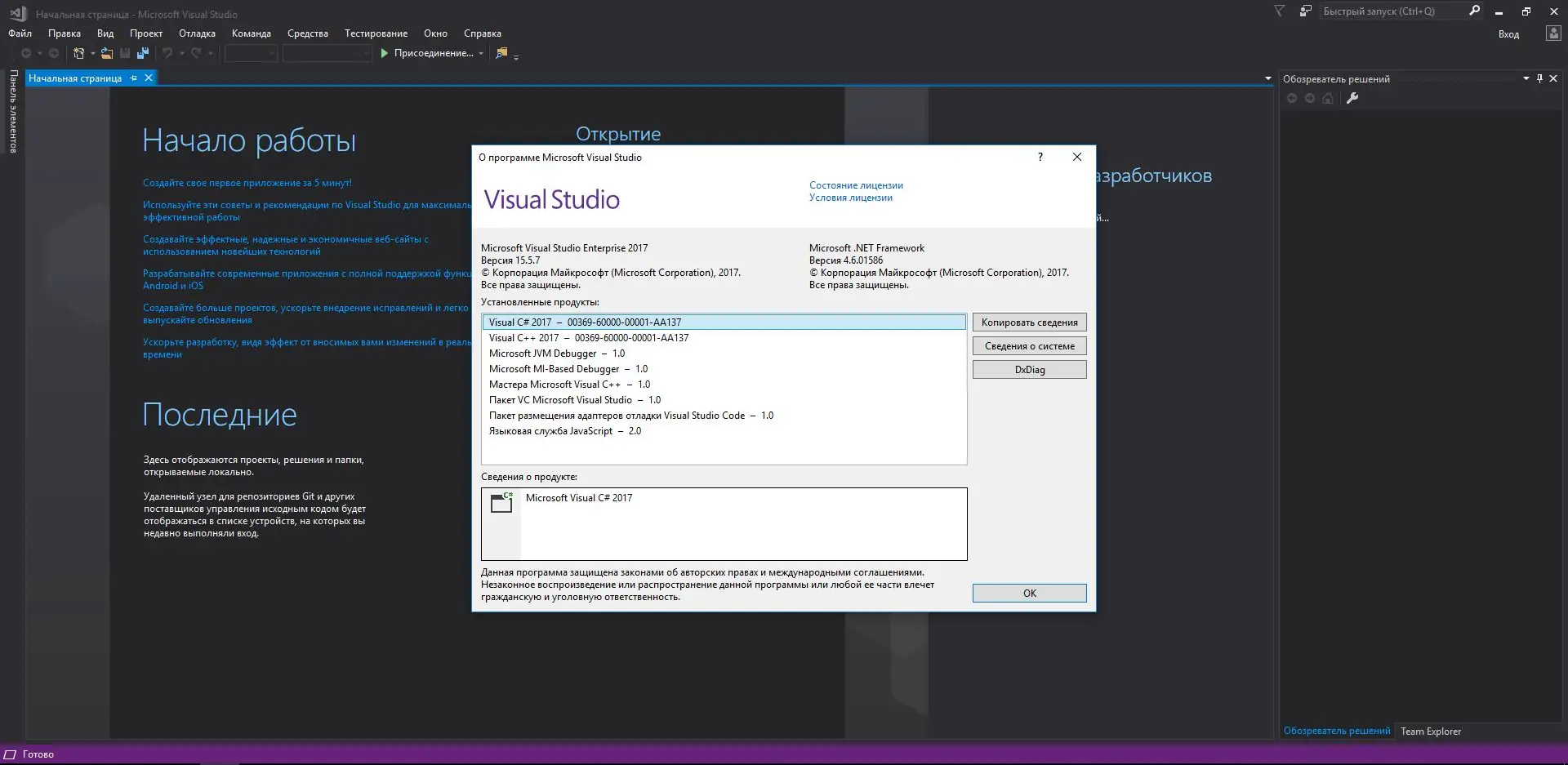Open the Состояние лицензии link
Viewport: 1568px width, 765px height.
click(855, 185)
